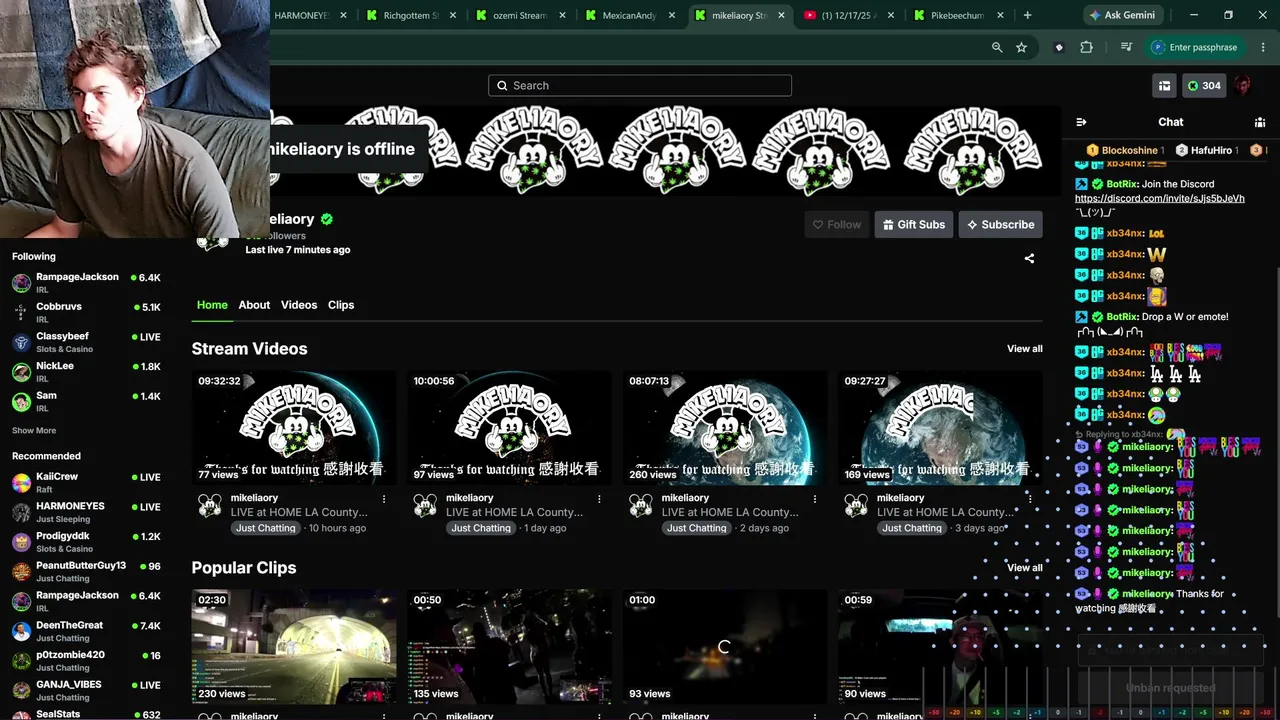Click Sam's avatar in Following list
This screenshot has width=1280, height=720.
pyautogui.click(x=21, y=401)
